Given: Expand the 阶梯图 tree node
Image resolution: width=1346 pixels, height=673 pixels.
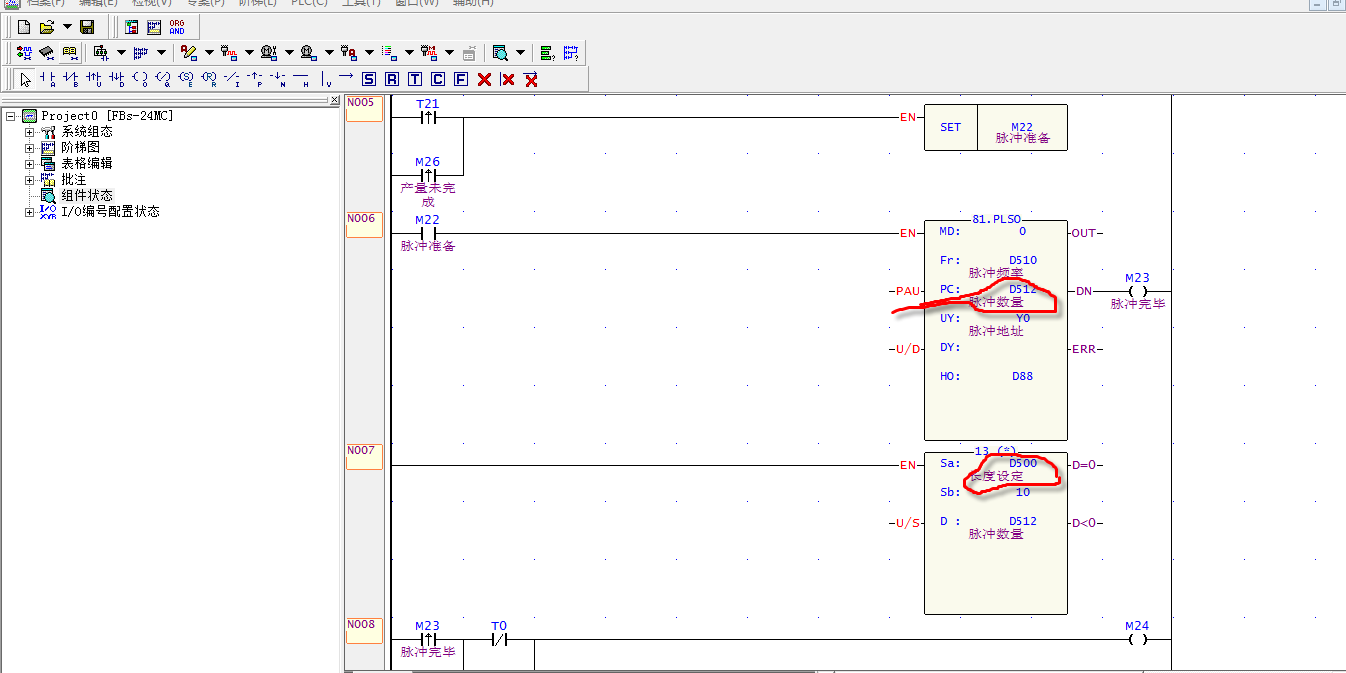Looking at the screenshot, I should [29, 148].
